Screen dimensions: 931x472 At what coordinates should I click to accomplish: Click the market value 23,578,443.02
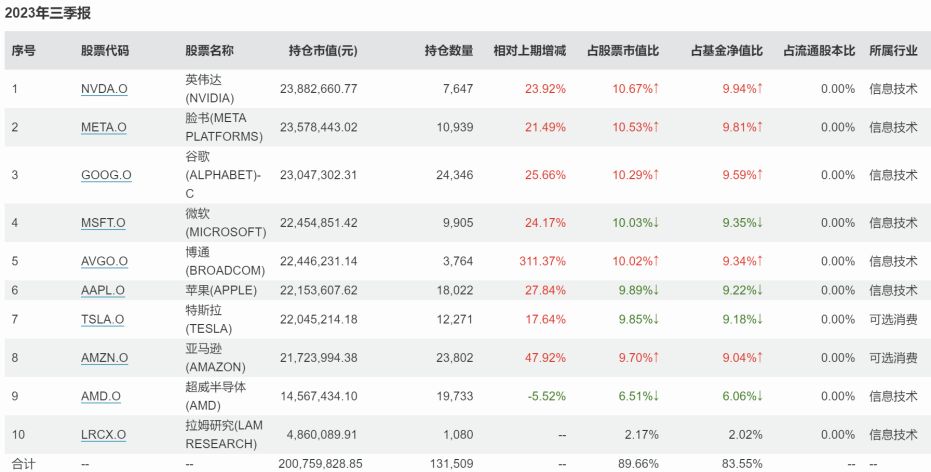click(x=319, y=128)
